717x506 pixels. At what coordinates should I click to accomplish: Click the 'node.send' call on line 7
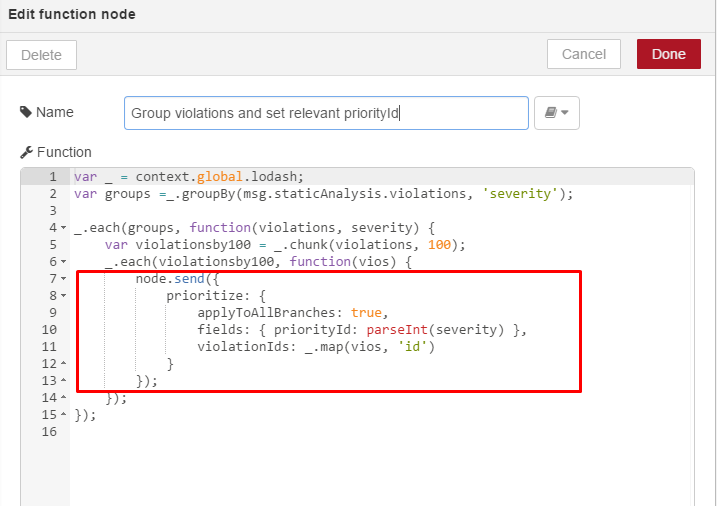[x=170, y=279]
